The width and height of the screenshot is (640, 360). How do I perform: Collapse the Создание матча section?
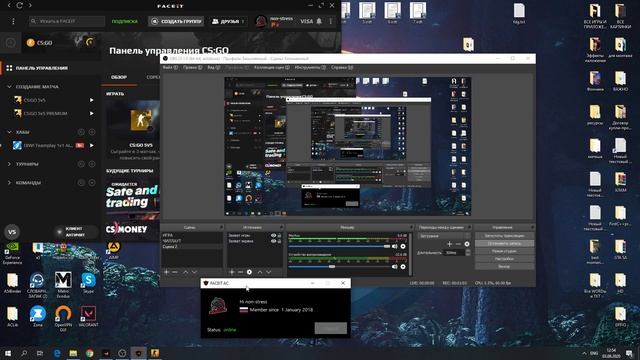click(9, 87)
